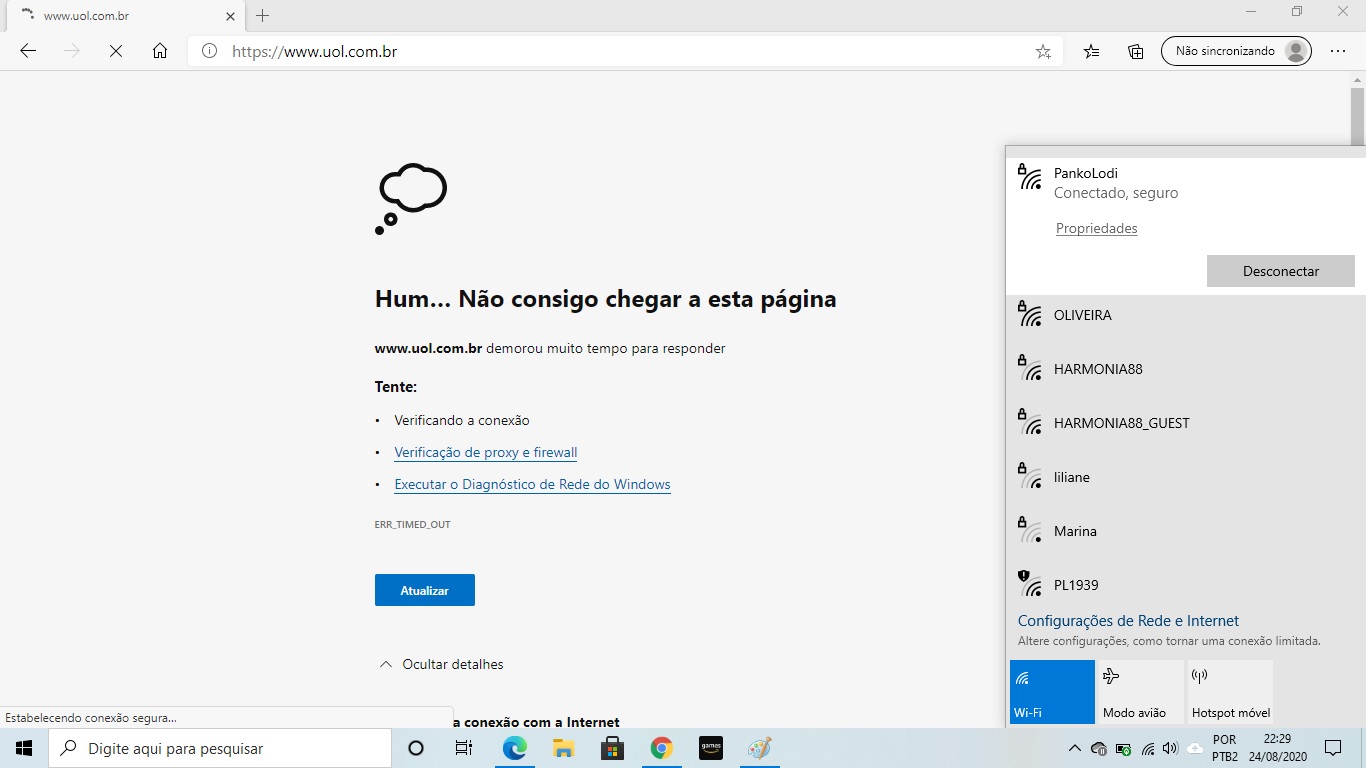
Task: Switch to Microsoft Edge on taskbar
Action: (x=514, y=748)
